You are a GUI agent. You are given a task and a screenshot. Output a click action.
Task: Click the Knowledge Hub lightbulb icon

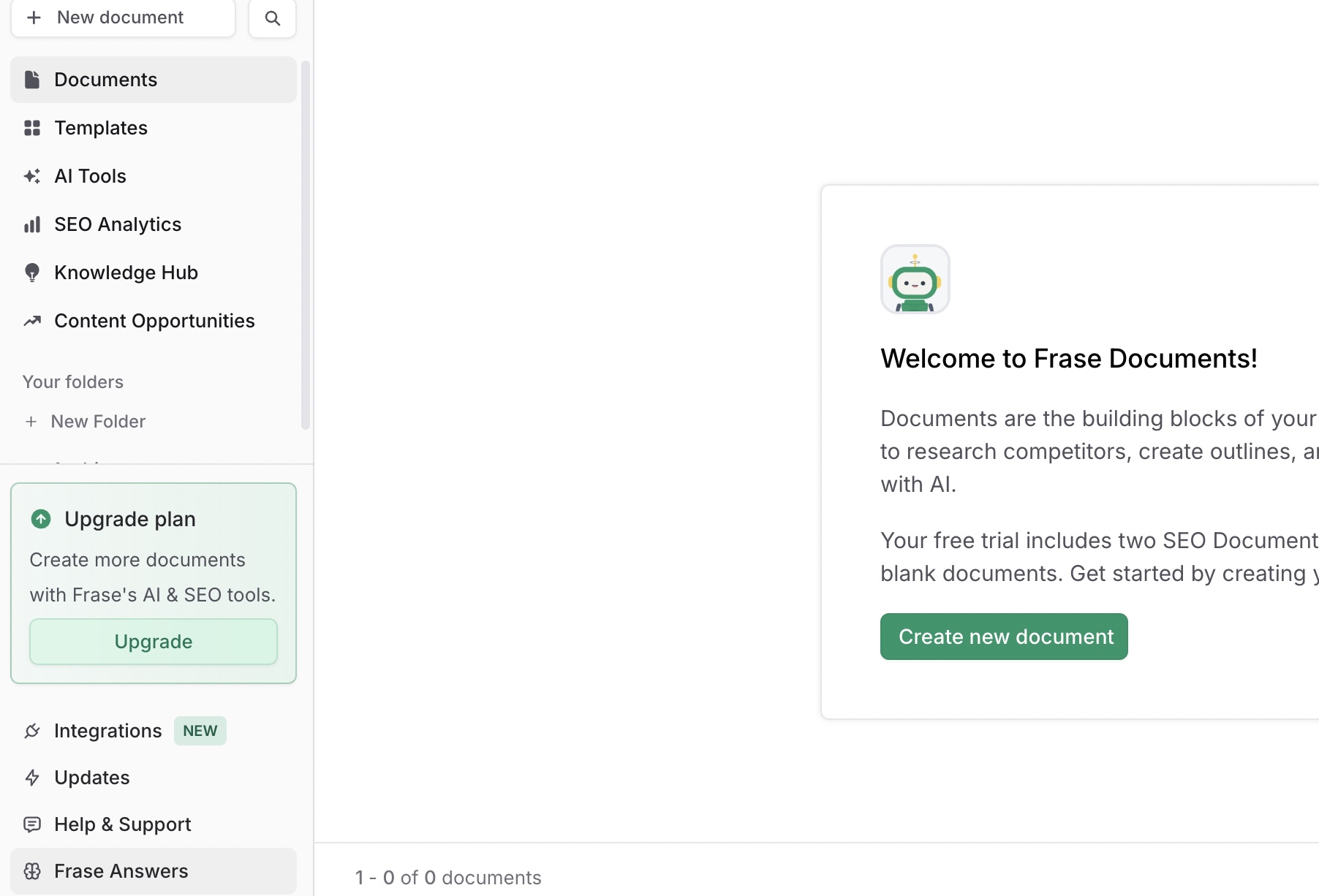31,273
